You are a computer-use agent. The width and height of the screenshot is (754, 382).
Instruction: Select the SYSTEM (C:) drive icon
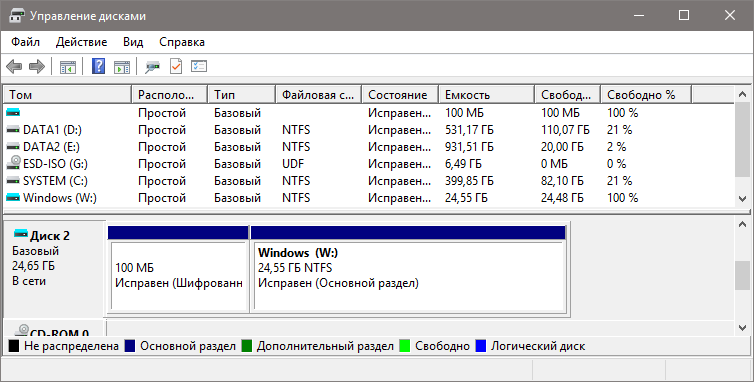(x=13, y=181)
